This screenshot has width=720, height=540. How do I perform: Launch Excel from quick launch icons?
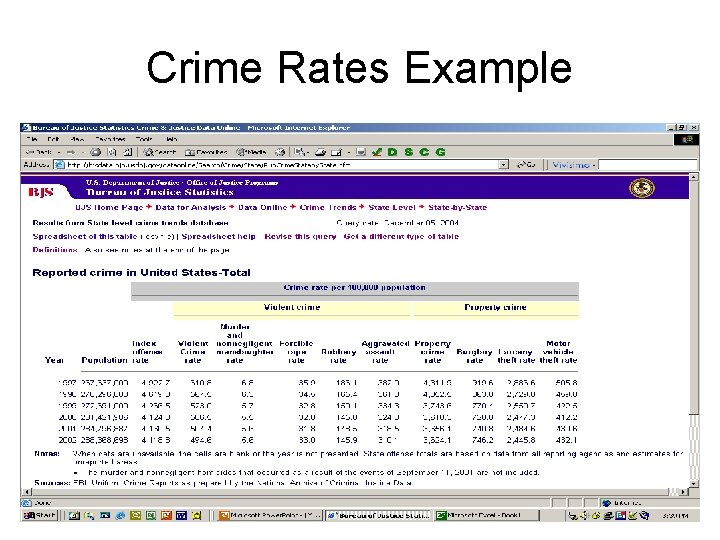151,516
